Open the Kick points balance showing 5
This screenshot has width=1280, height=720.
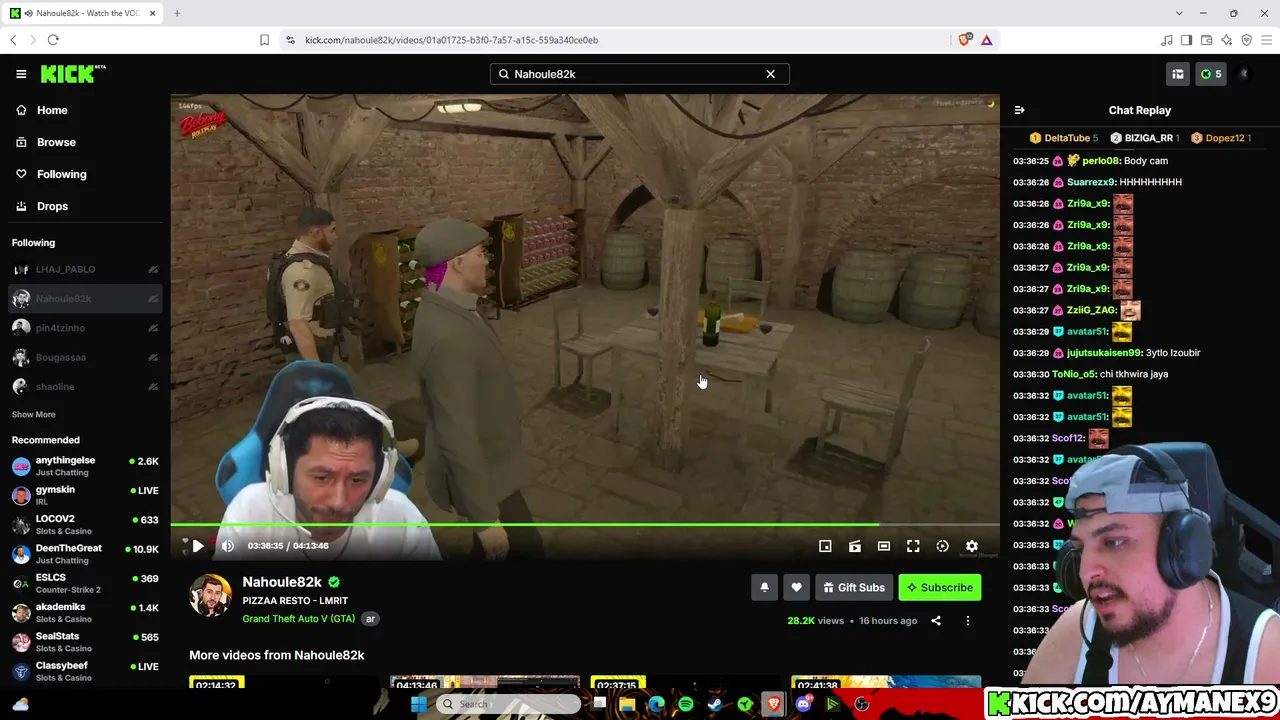click(1211, 74)
